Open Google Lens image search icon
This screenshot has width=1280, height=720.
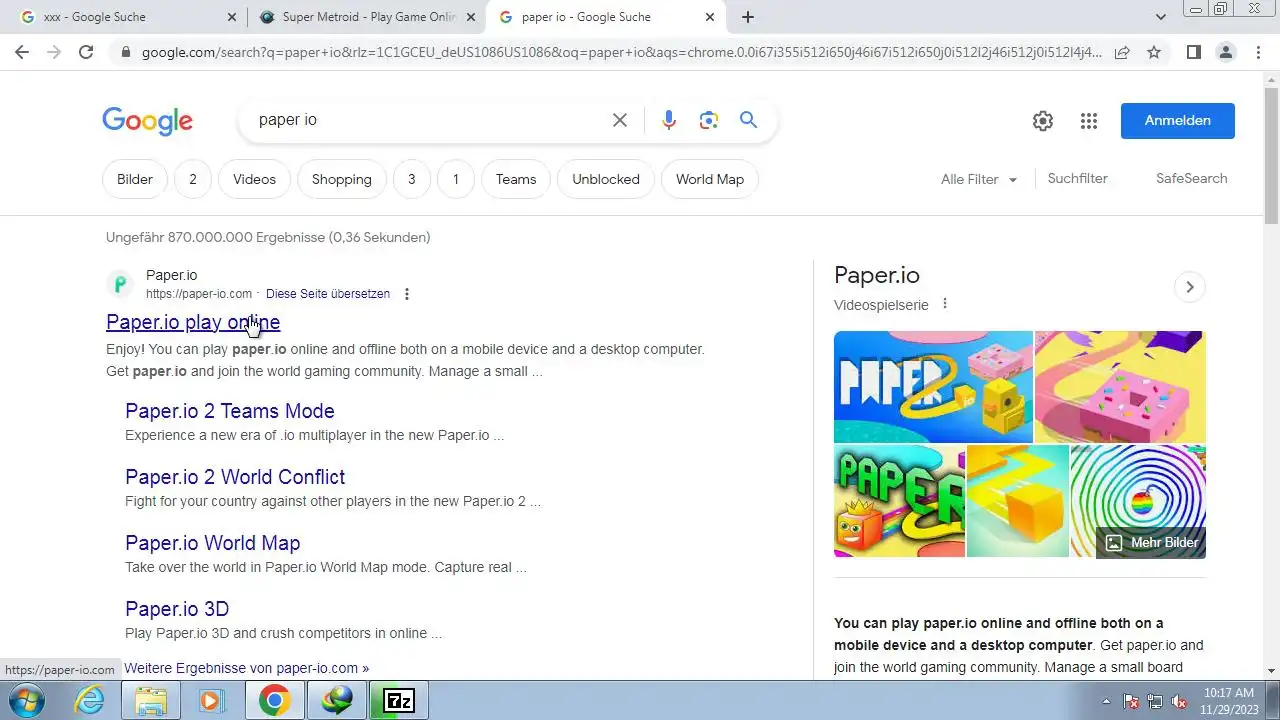709,120
